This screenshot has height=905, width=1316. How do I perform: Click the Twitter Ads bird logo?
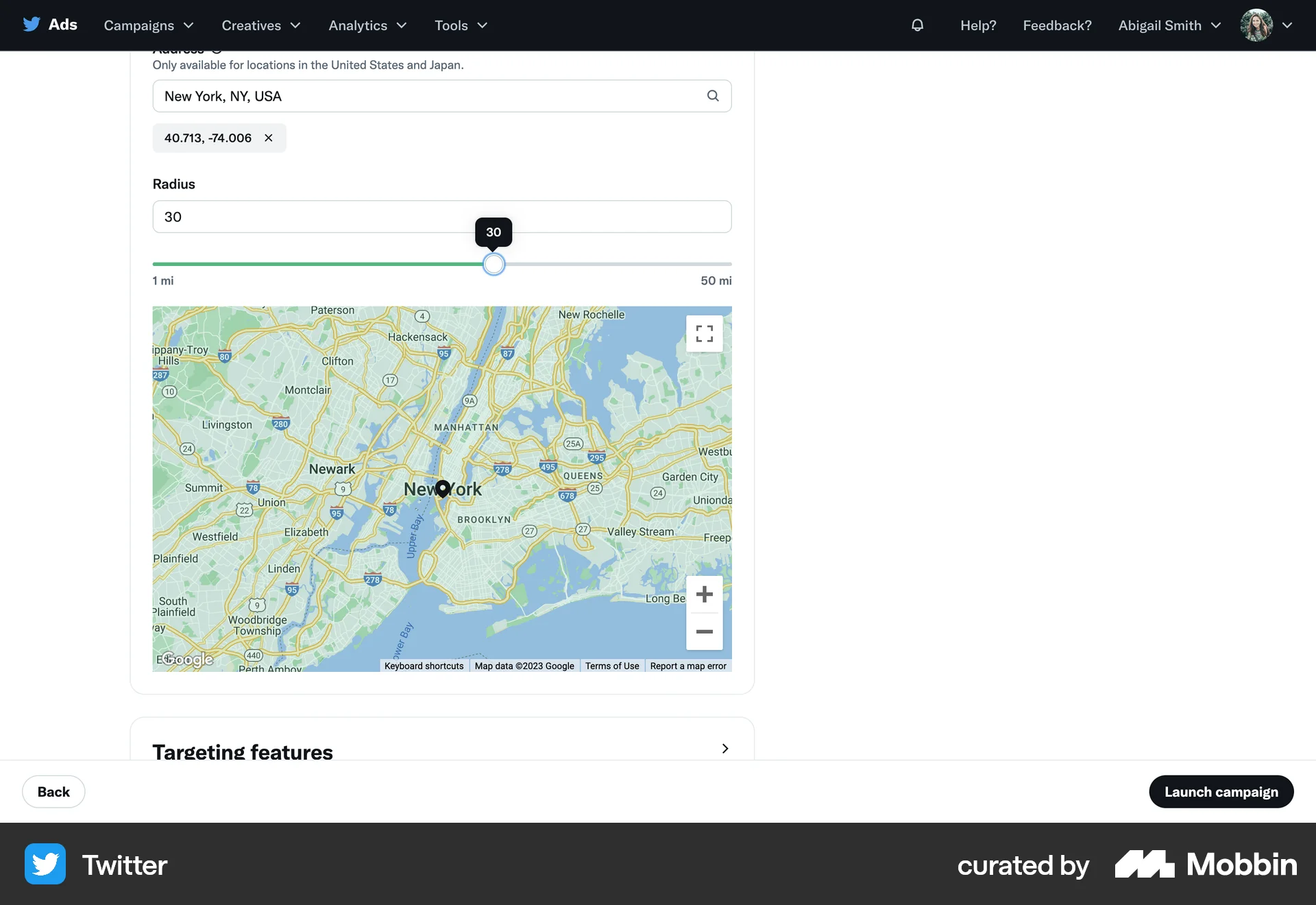click(x=32, y=24)
